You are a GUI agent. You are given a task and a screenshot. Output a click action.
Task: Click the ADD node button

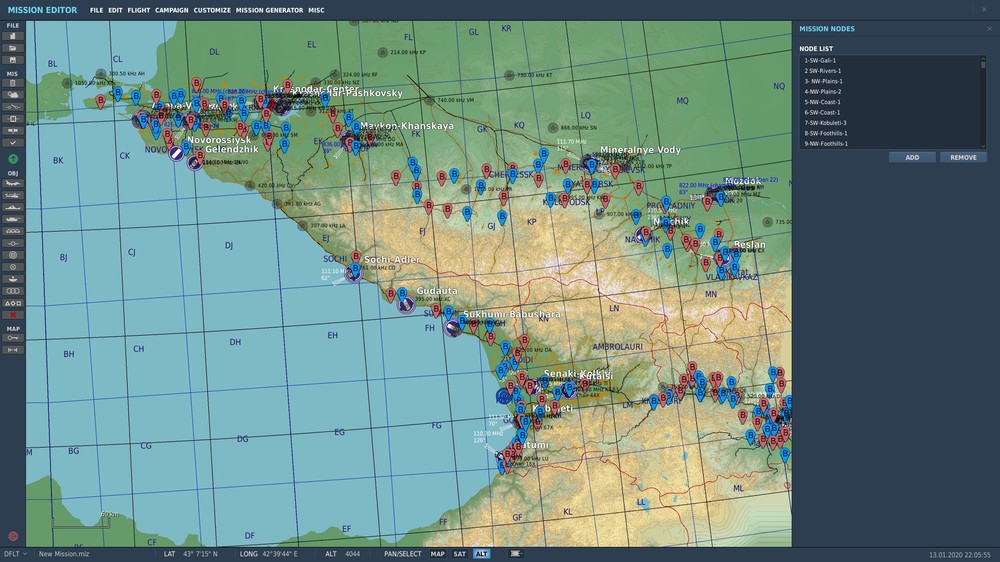tap(912, 157)
